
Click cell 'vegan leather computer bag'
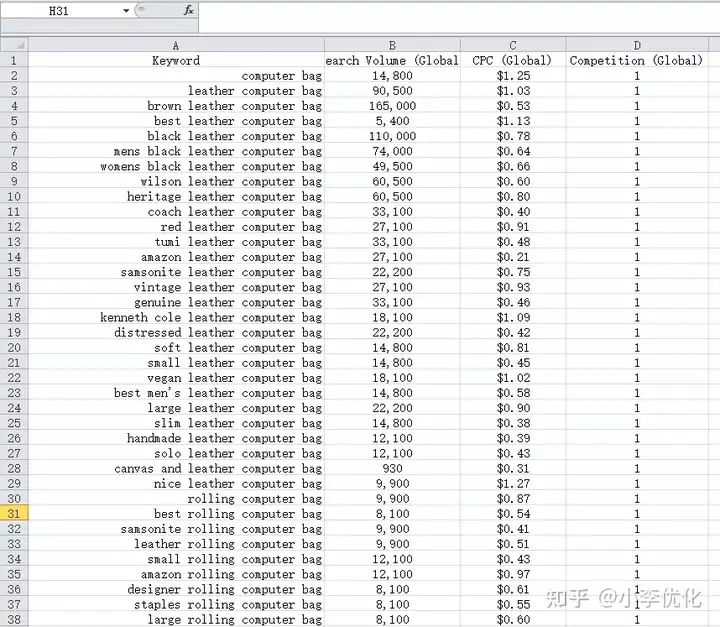click(176, 378)
